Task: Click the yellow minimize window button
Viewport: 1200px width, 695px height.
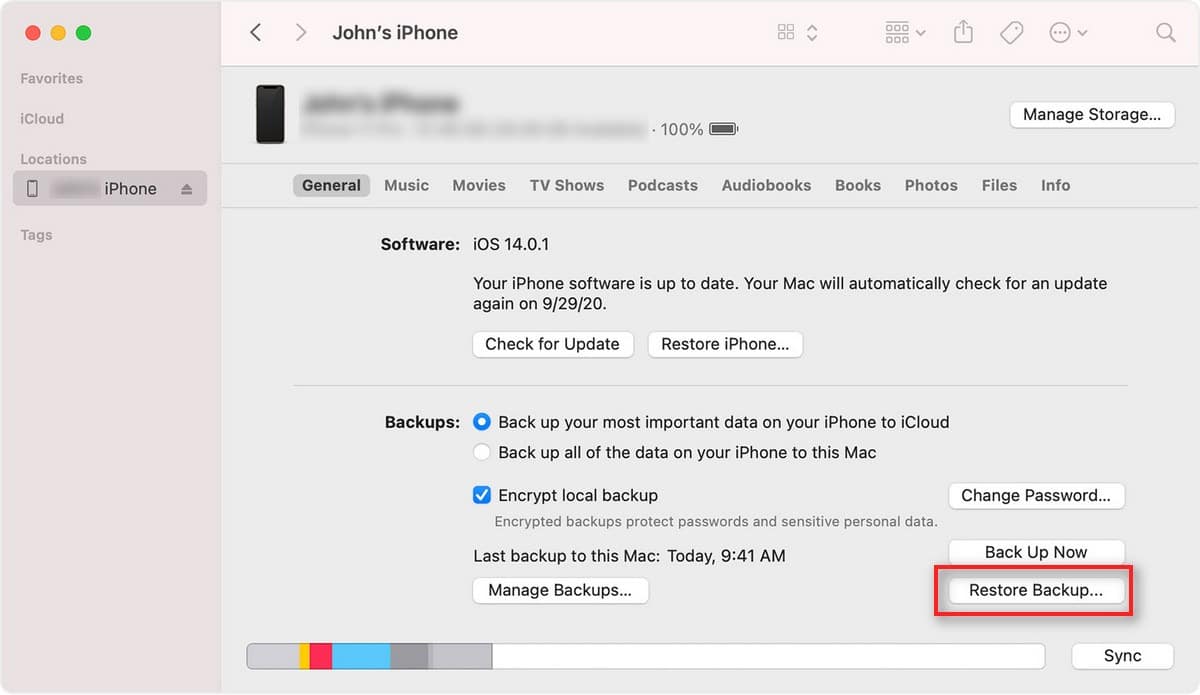Action: [x=58, y=33]
